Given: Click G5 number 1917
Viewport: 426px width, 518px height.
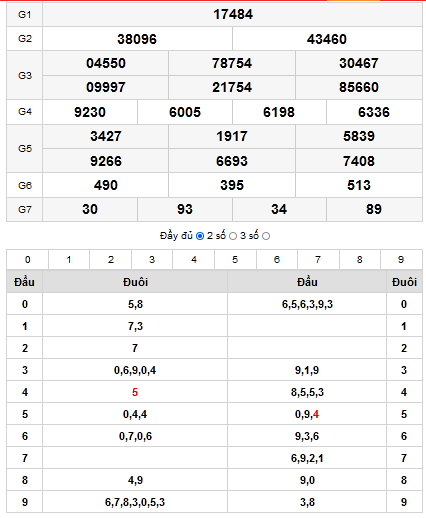Looking at the screenshot, I should (232, 136).
